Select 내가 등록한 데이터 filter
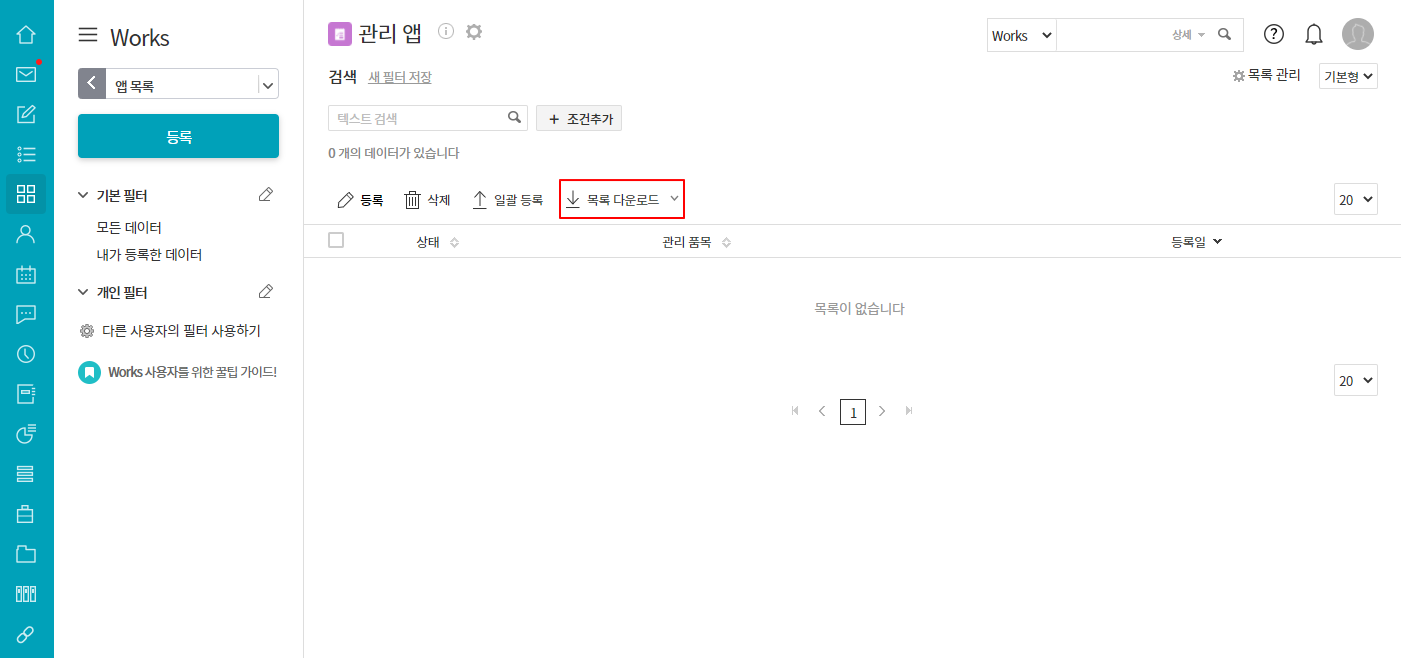1401x658 pixels. tap(149, 255)
